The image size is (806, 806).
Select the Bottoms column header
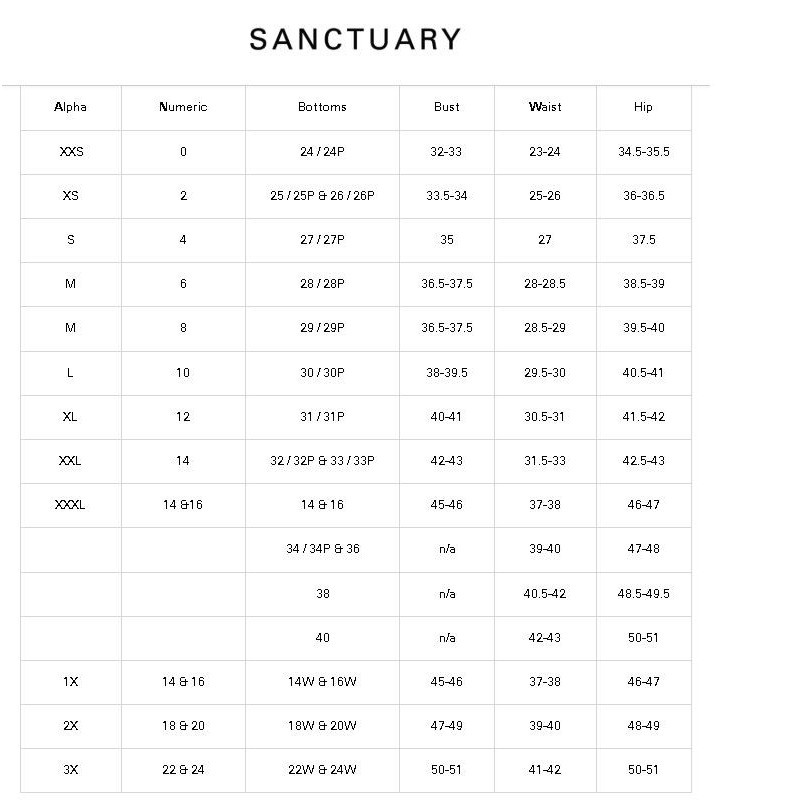tap(322, 107)
